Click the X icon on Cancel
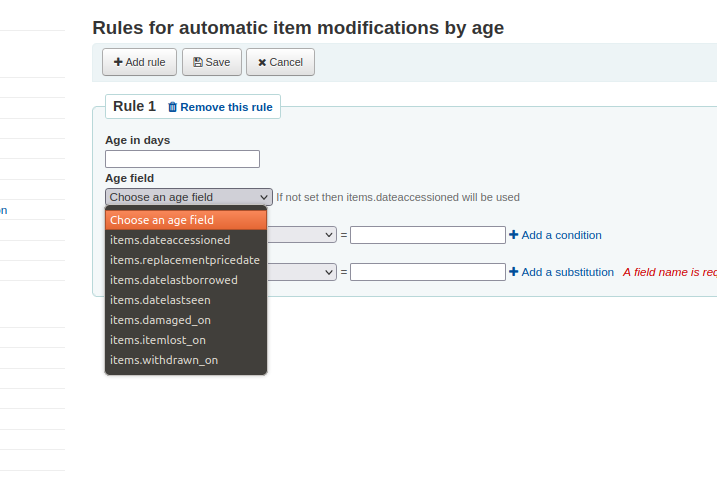This screenshot has width=717, height=490. (x=262, y=63)
